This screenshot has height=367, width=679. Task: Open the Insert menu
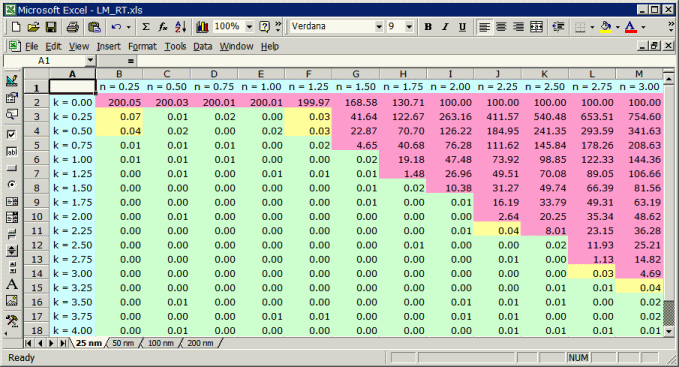(108, 46)
